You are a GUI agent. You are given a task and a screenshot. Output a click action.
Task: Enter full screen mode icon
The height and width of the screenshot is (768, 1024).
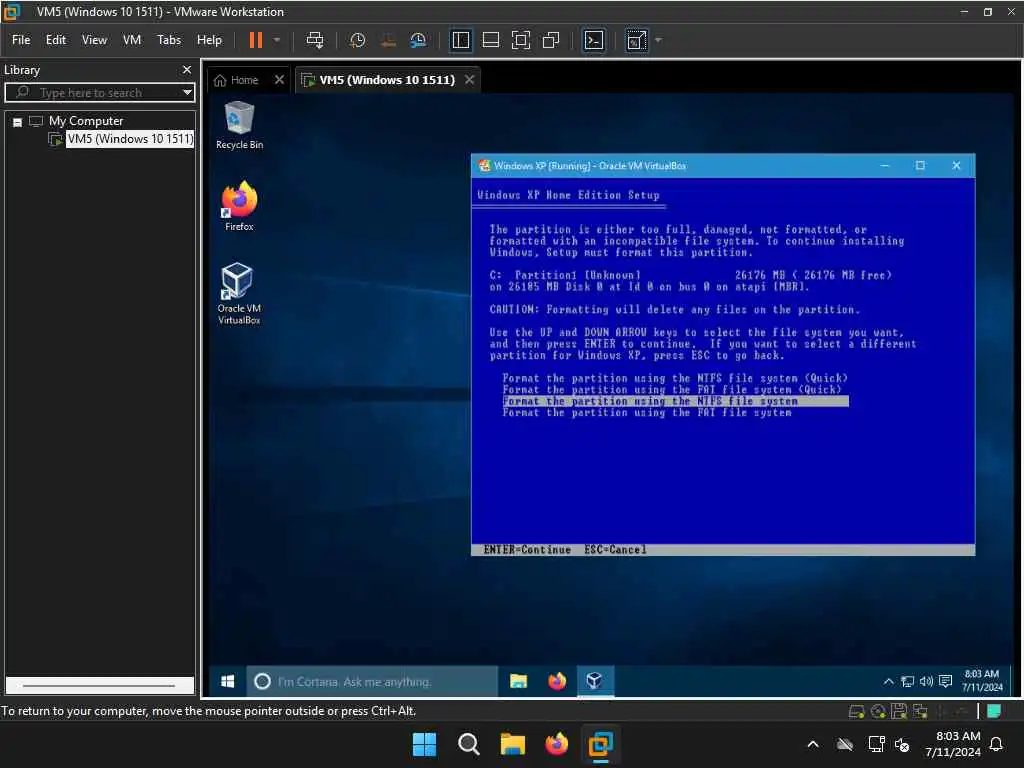pyautogui.click(x=520, y=40)
